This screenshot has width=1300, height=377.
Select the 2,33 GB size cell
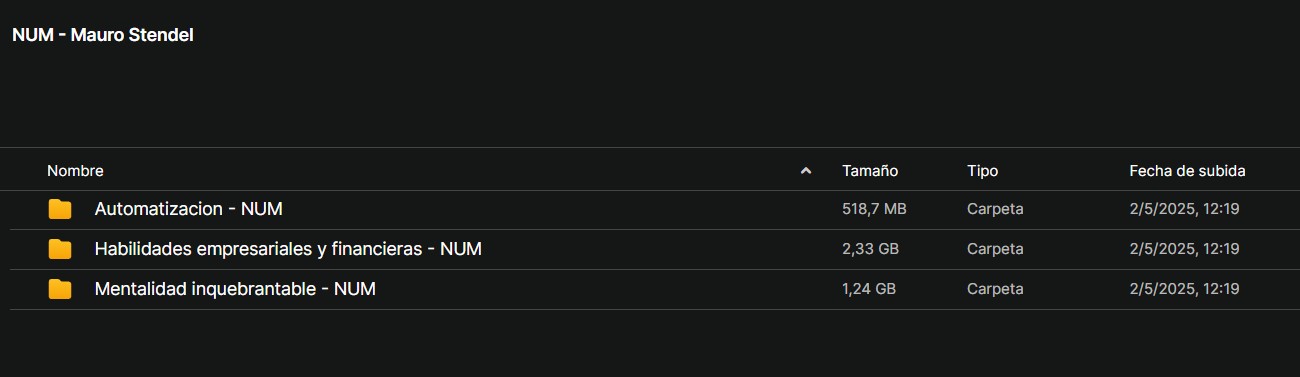pyautogui.click(x=869, y=249)
